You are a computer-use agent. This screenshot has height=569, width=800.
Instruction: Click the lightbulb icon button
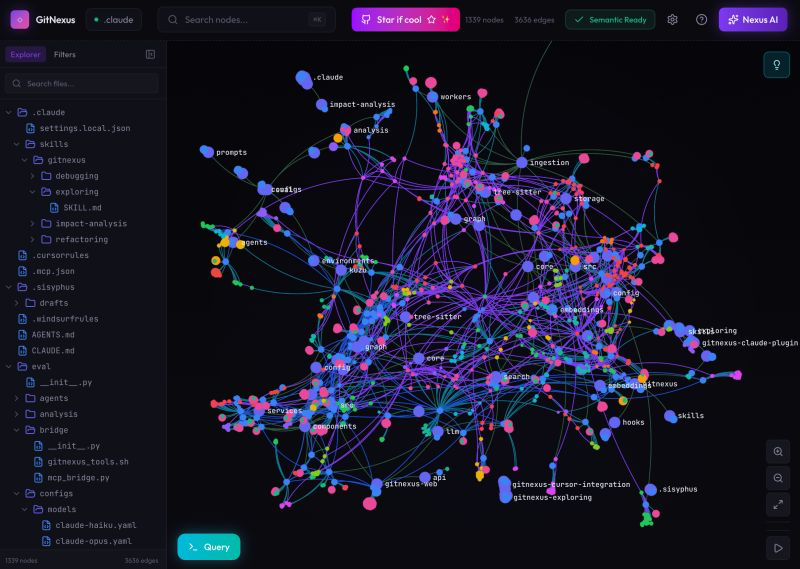pos(776,65)
